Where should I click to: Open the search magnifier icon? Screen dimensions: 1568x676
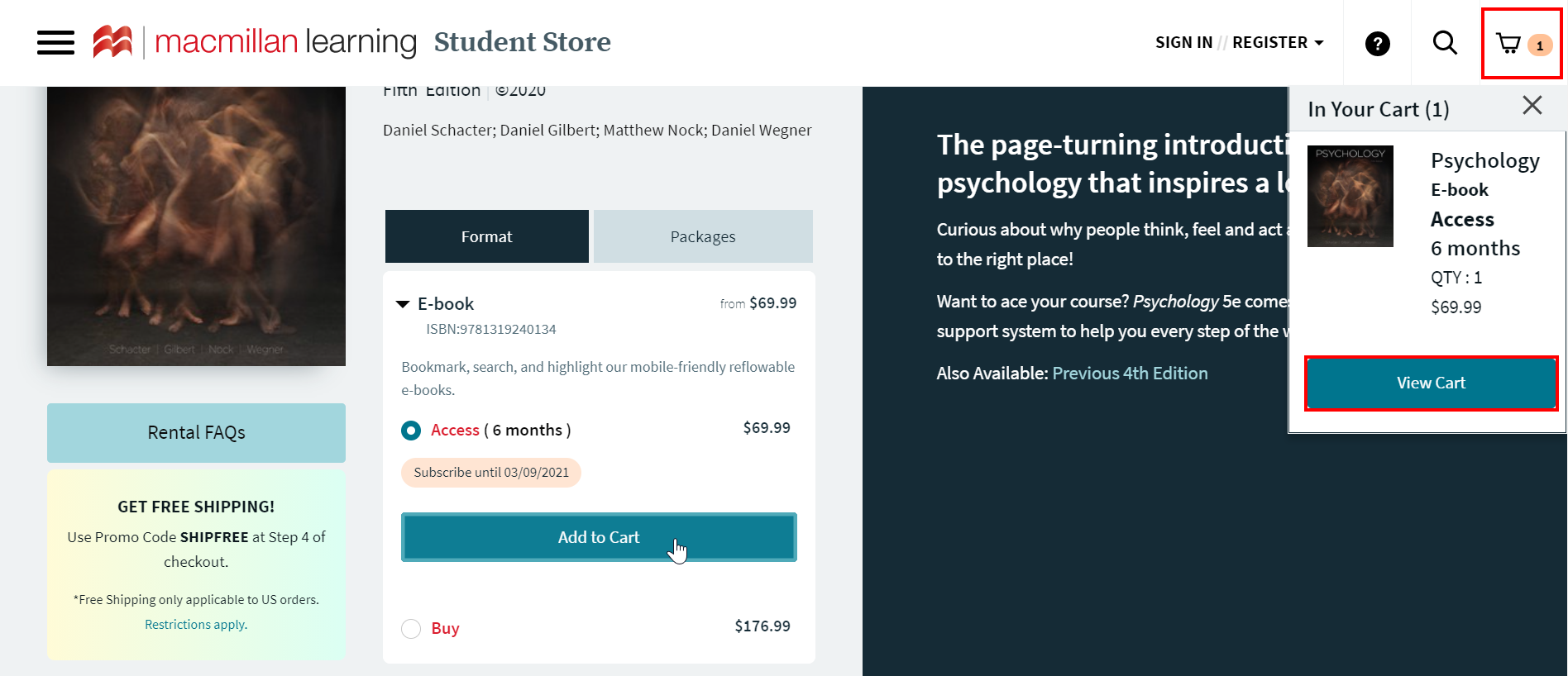pyautogui.click(x=1444, y=42)
